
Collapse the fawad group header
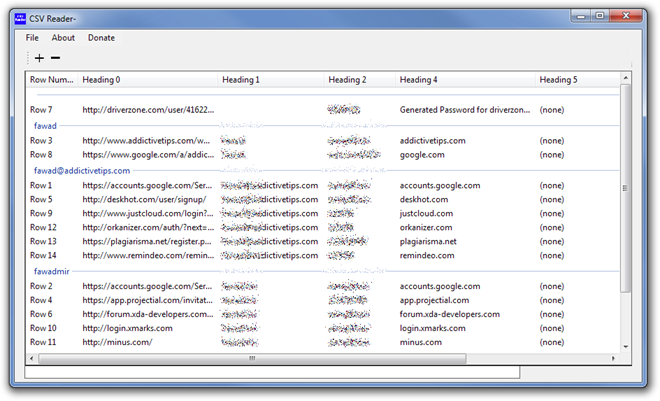click(x=45, y=126)
